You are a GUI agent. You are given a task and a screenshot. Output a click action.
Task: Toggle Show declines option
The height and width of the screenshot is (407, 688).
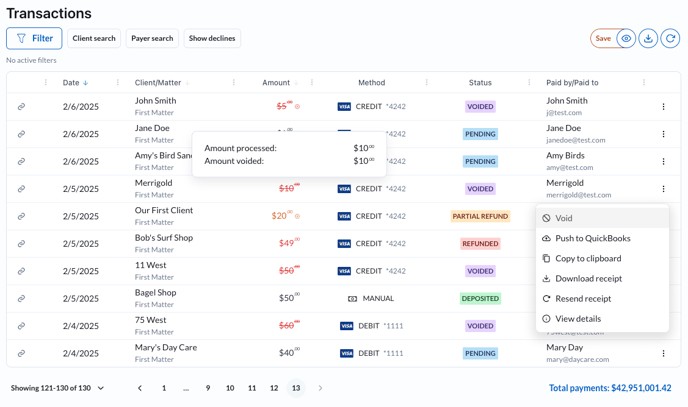pos(212,39)
